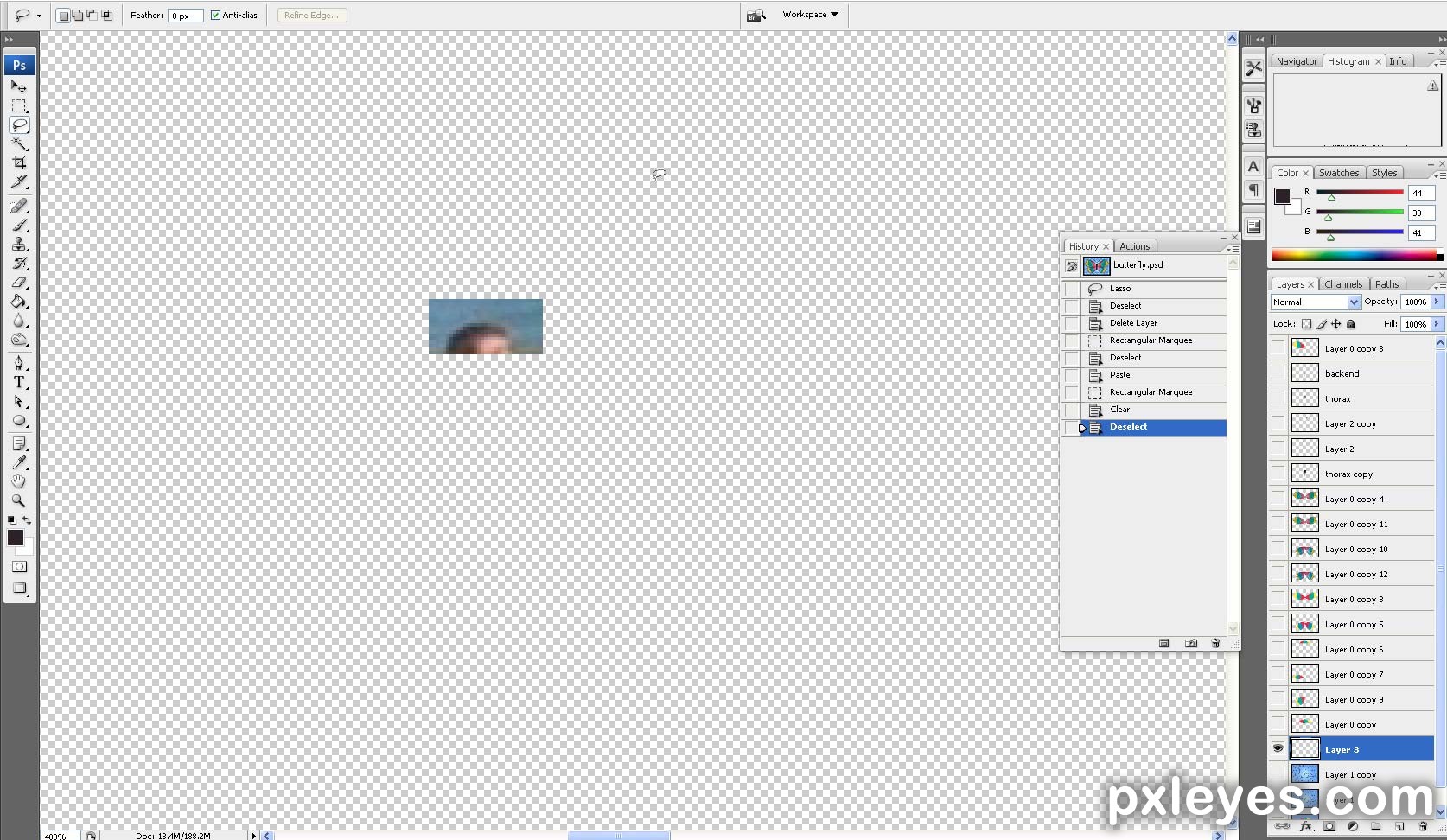Show the backend layer
The image size is (1447, 840).
(x=1278, y=372)
